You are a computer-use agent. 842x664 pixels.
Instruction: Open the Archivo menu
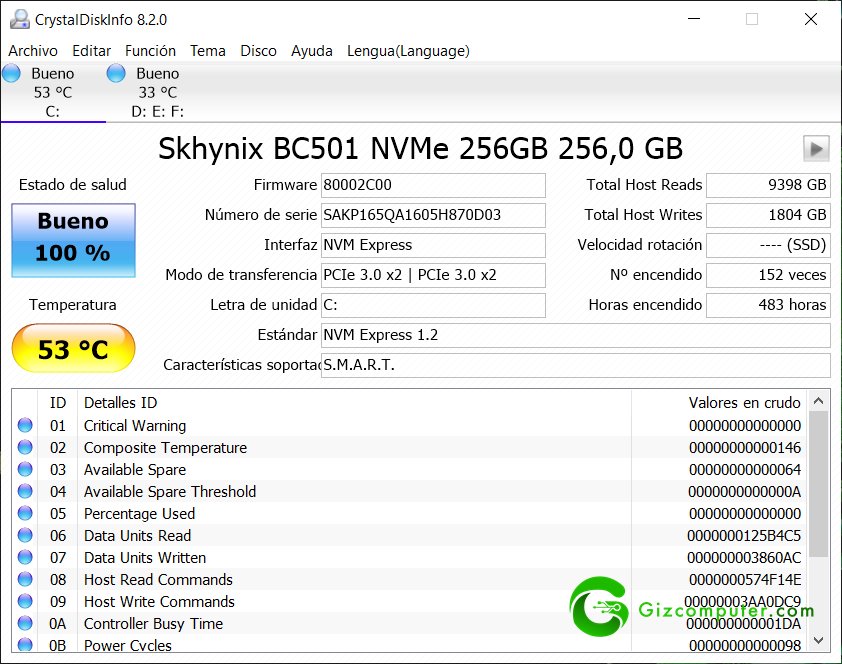point(33,51)
